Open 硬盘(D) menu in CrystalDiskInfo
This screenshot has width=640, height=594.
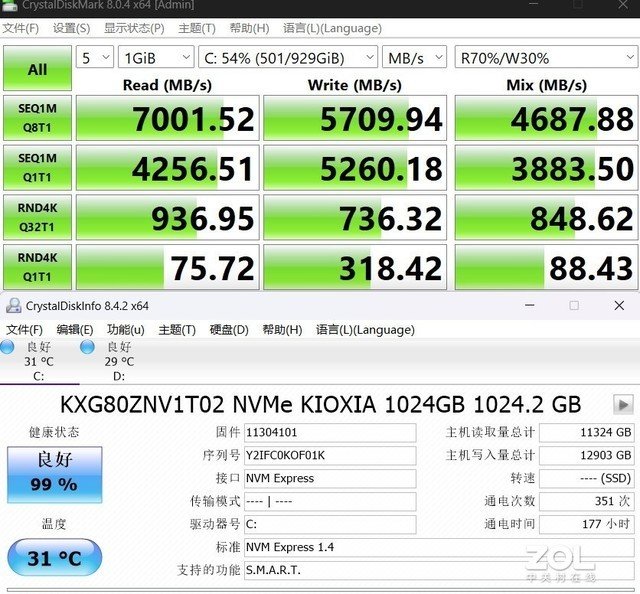coord(229,329)
